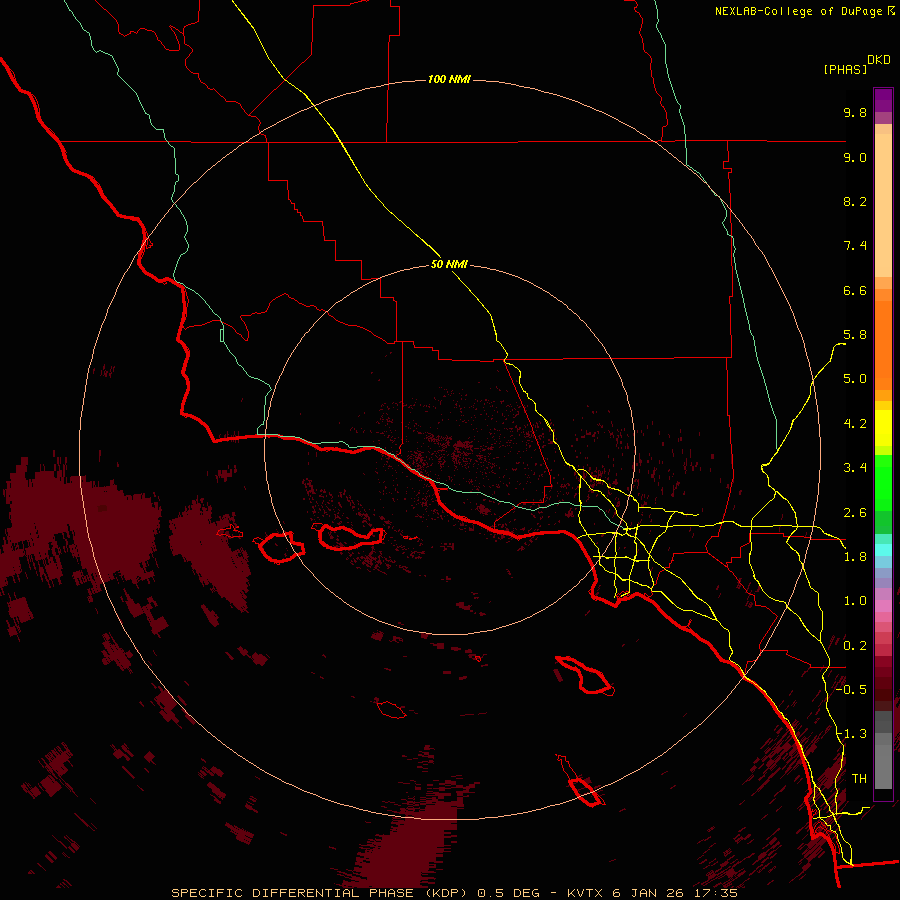The height and width of the screenshot is (900, 900).
Task: Click the -0.5 value on the scale
Action: pyautogui.click(x=851, y=690)
